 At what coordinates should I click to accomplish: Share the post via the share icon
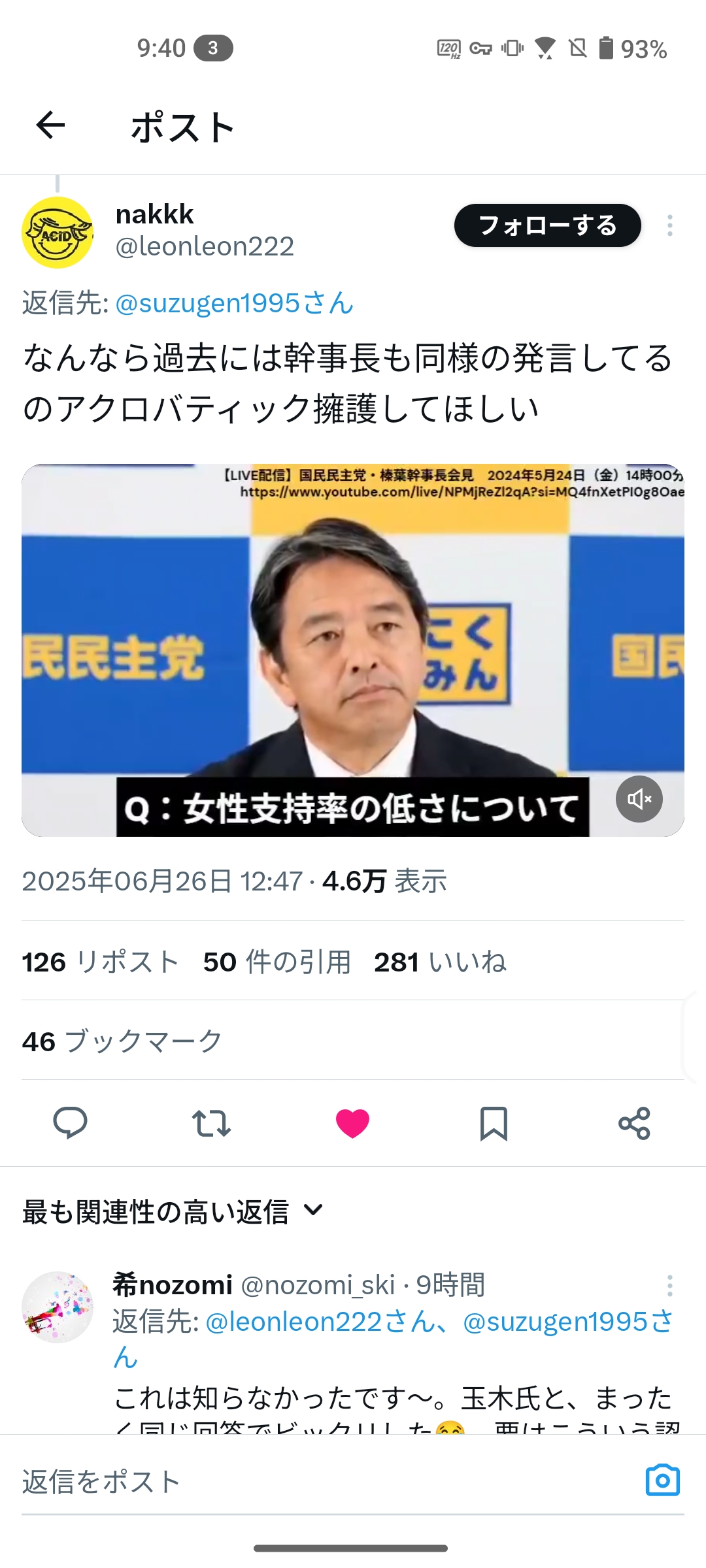[634, 1123]
